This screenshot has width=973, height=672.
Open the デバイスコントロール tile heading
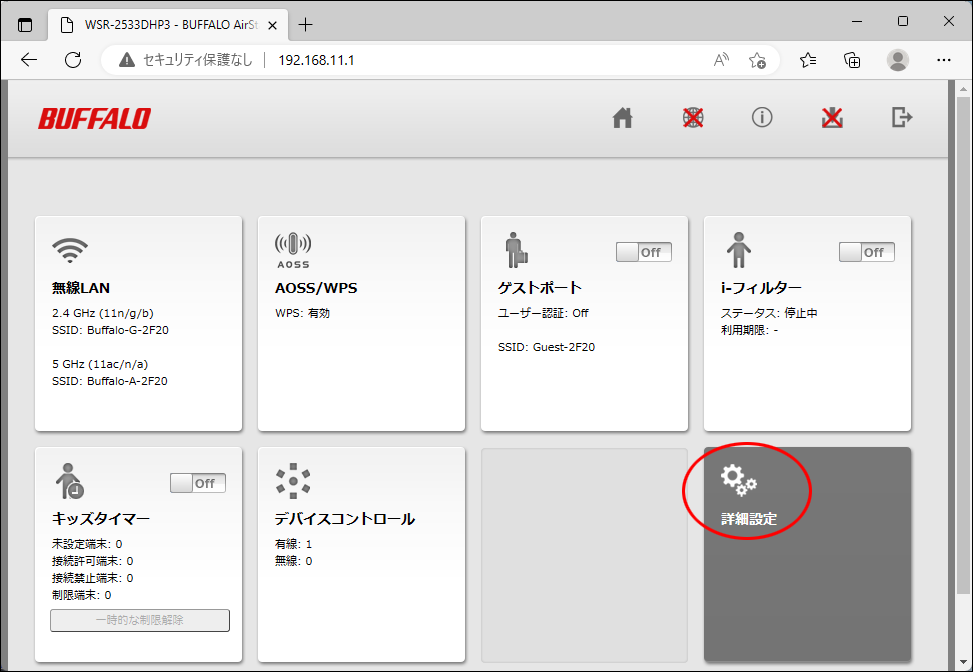[x=345, y=519]
